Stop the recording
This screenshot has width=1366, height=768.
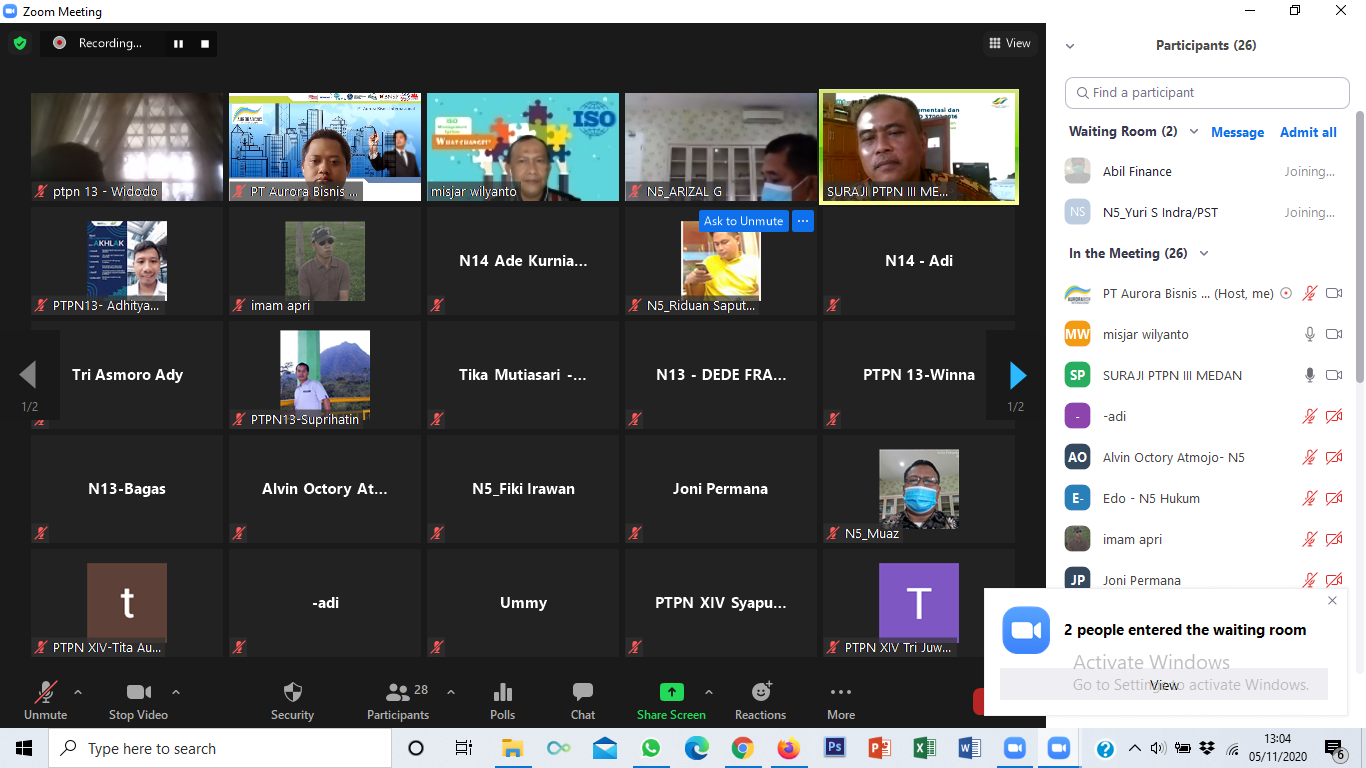point(205,43)
